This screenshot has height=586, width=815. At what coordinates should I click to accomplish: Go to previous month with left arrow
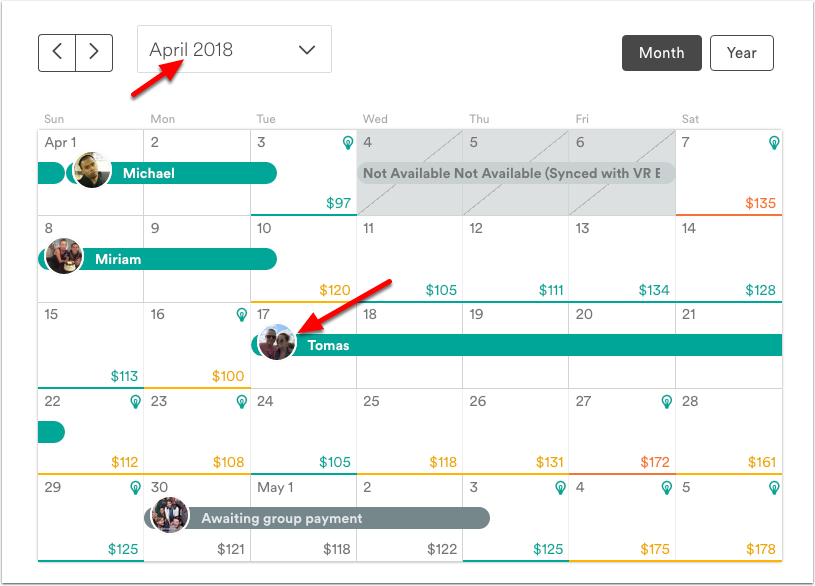[57, 53]
